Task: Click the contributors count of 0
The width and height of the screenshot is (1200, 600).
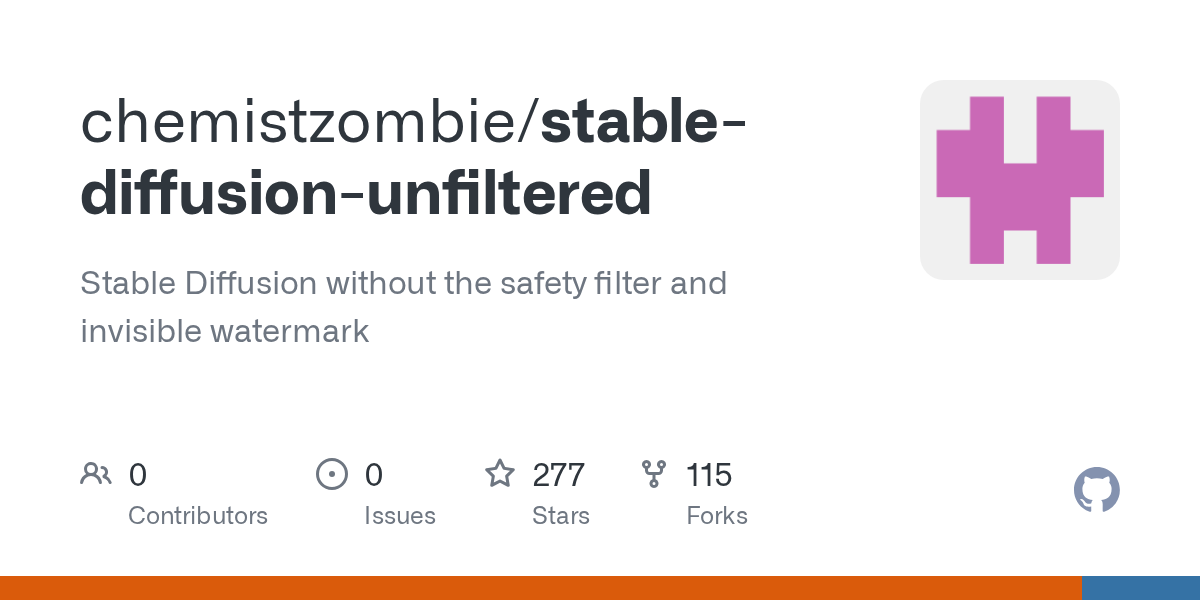Action: 138,474
